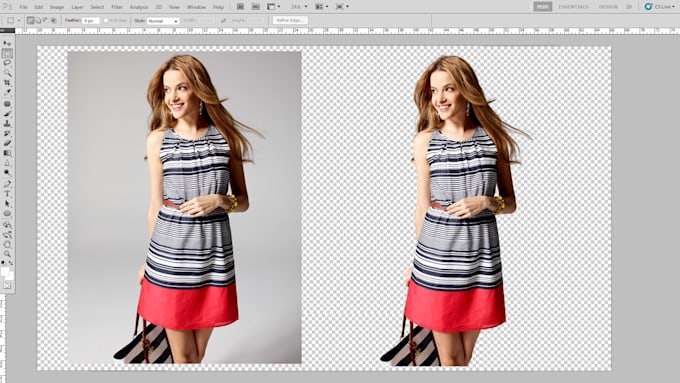Select the Spot Healing Brush tool

[x=7, y=104]
